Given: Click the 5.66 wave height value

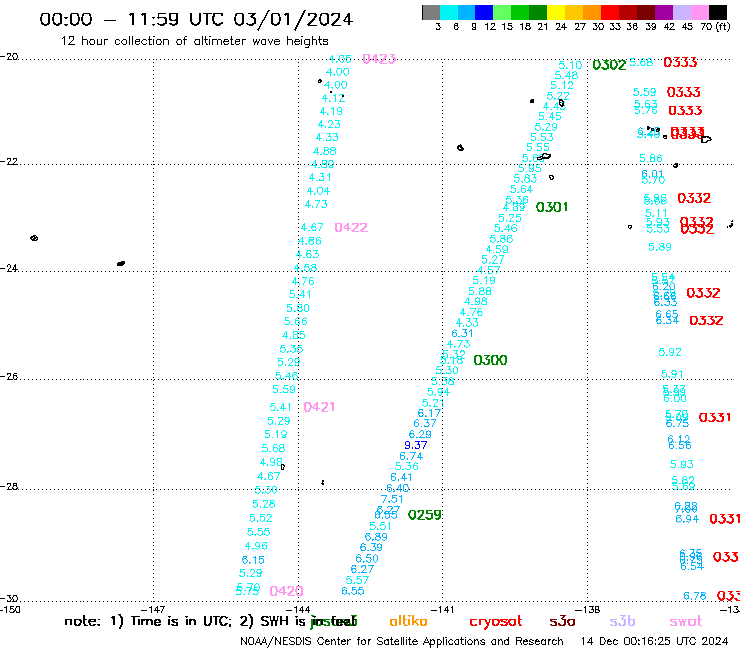Looking at the screenshot, I should coord(295,321).
